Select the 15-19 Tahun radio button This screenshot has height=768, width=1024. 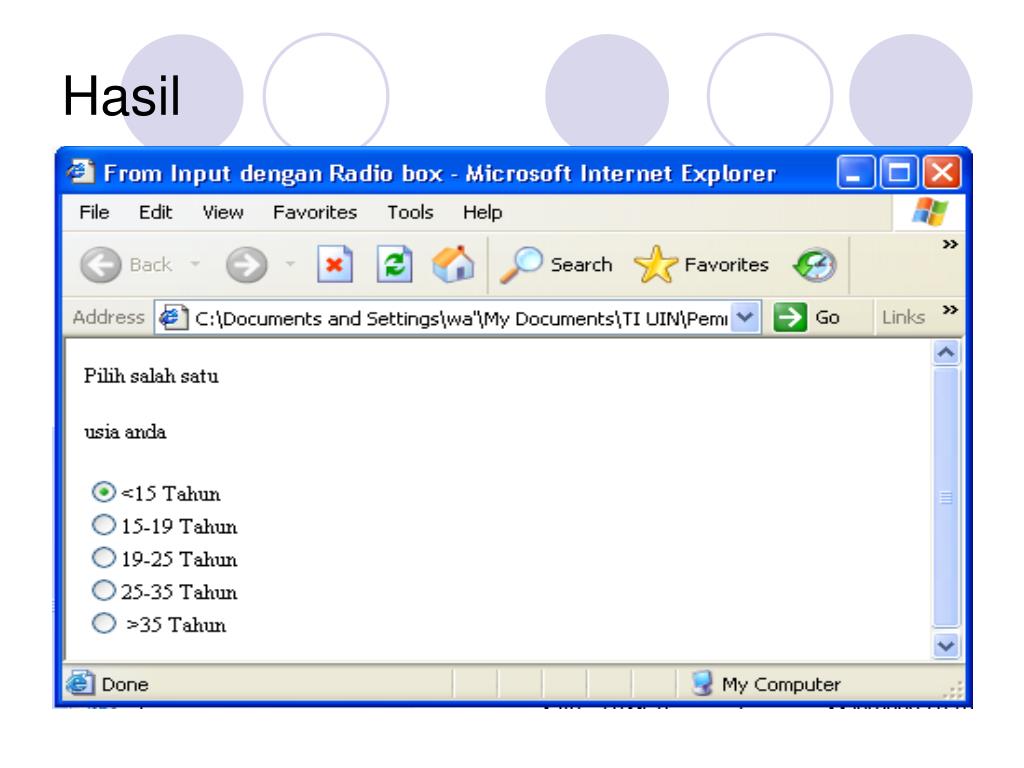pyautogui.click(x=103, y=524)
